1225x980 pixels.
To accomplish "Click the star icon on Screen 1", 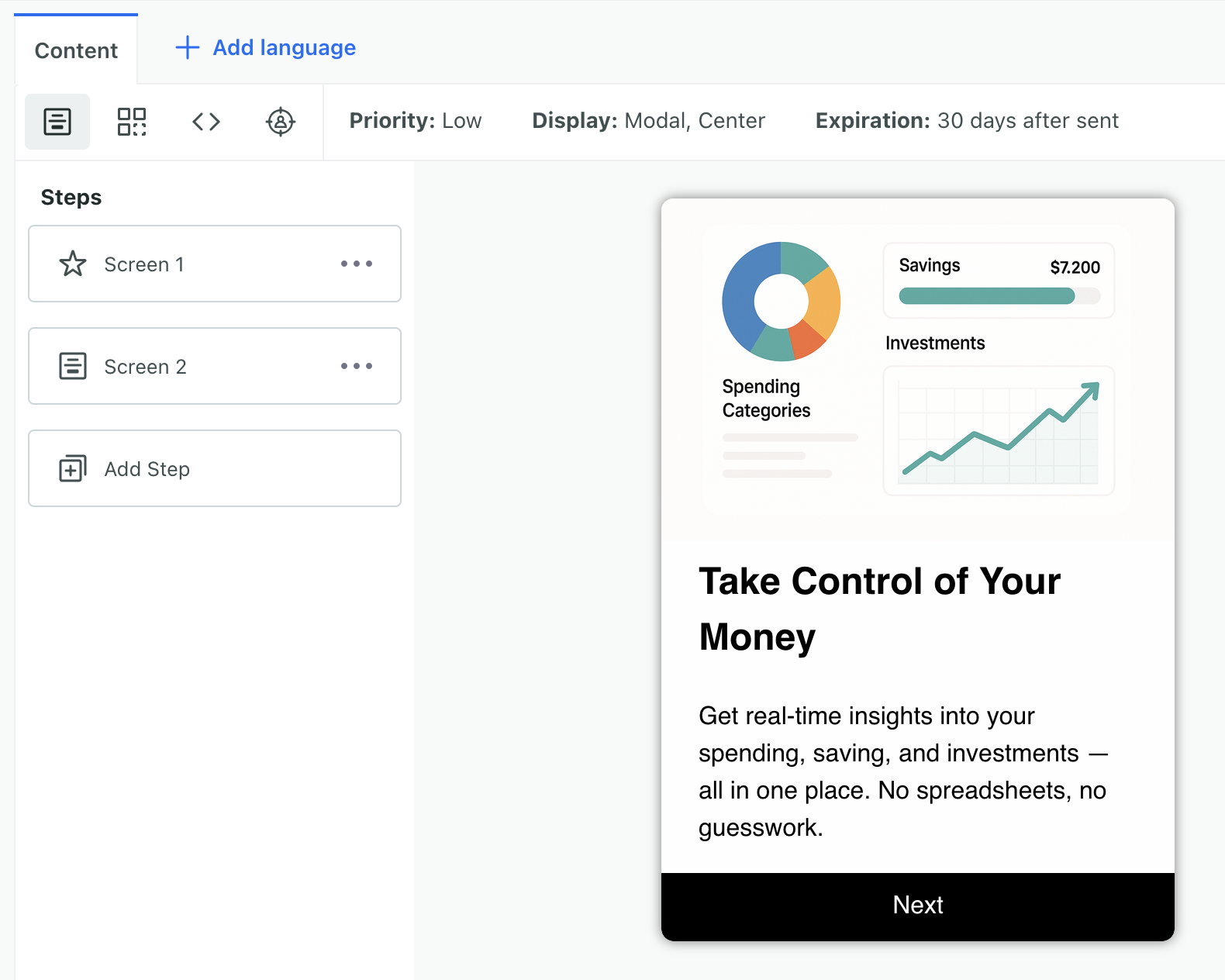I will click(73, 264).
